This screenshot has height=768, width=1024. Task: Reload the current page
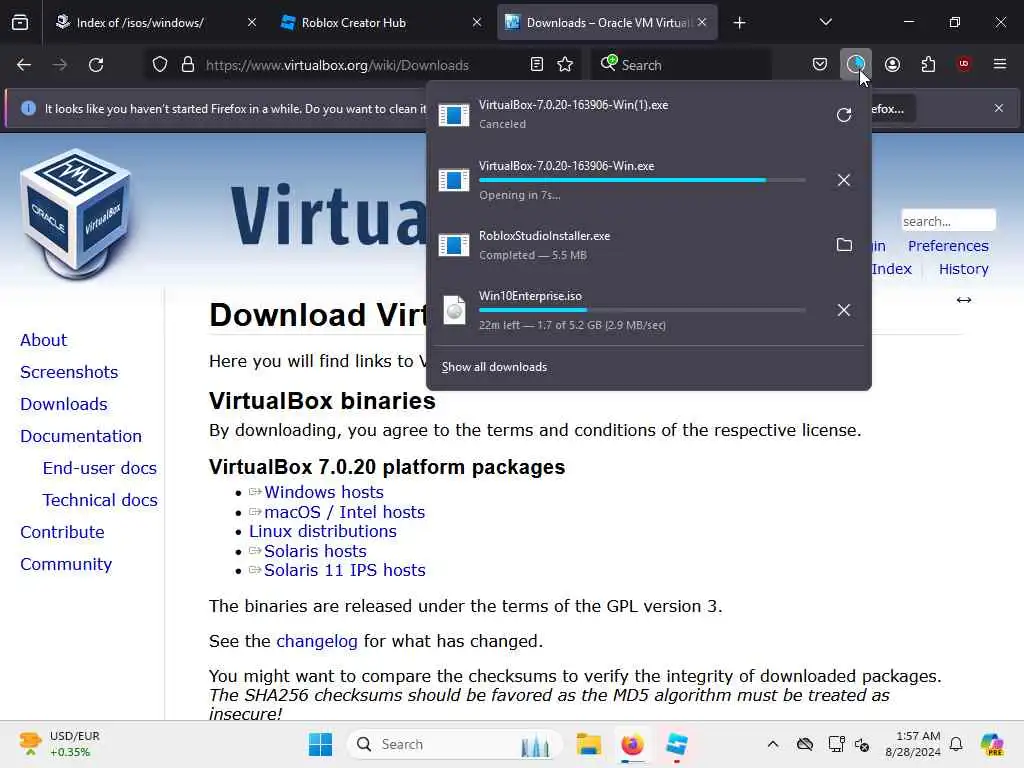(96, 65)
